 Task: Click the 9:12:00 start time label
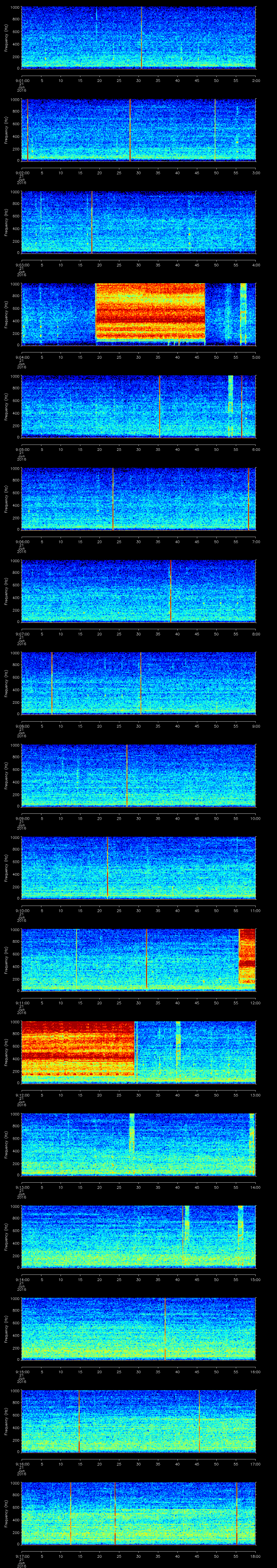[x=22, y=1095]
